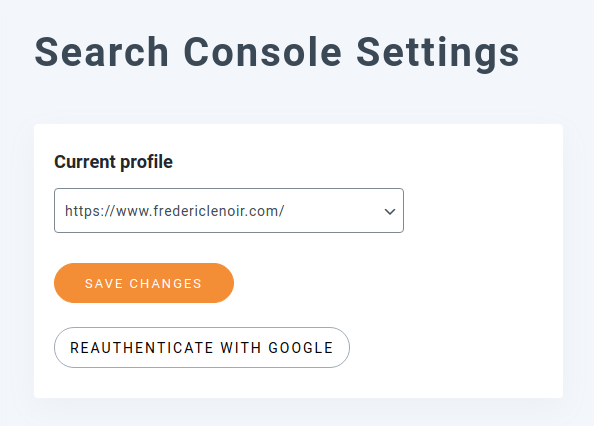The width and height of the screenshot is (594, 426).
Task: Click the orange Save Changes pill button
Action: [144, 283]
